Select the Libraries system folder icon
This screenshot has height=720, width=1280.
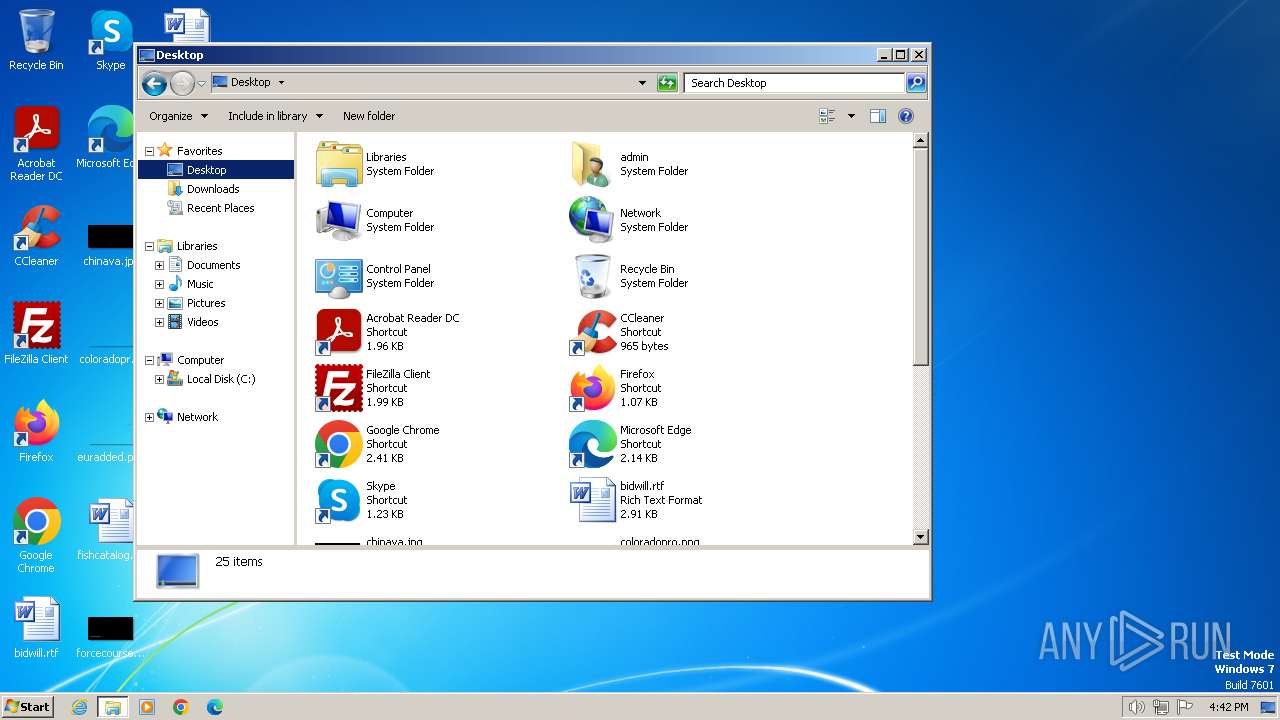(x=338, y=164)
